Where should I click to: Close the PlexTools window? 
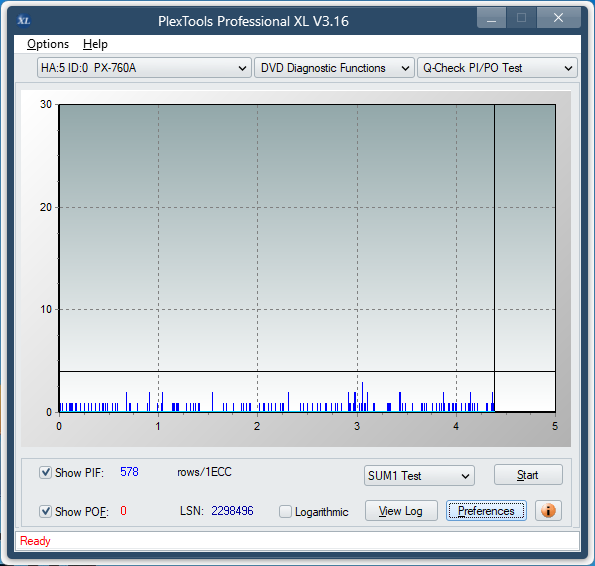(x=558, y=18)
